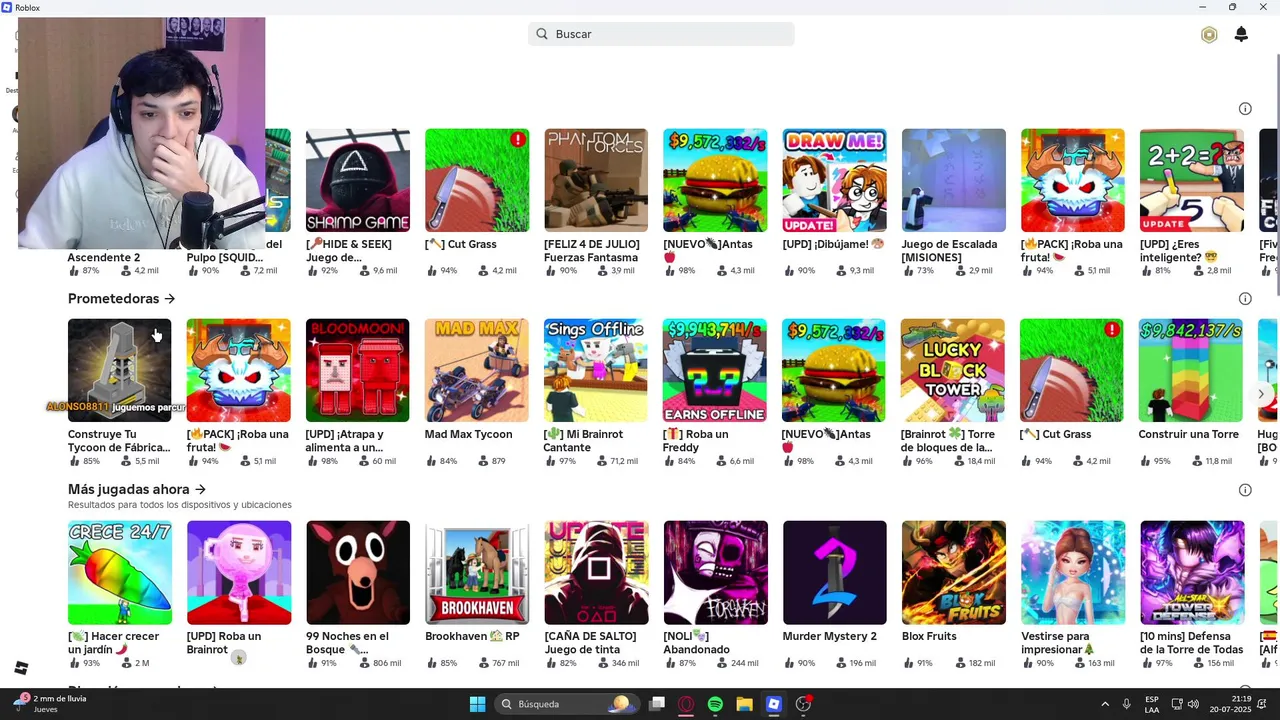Image resolution: width=1280 pixels, height=720 pixels.
Task: Click the 'Blox Fruits' title text
Action: tap(929, 637)
